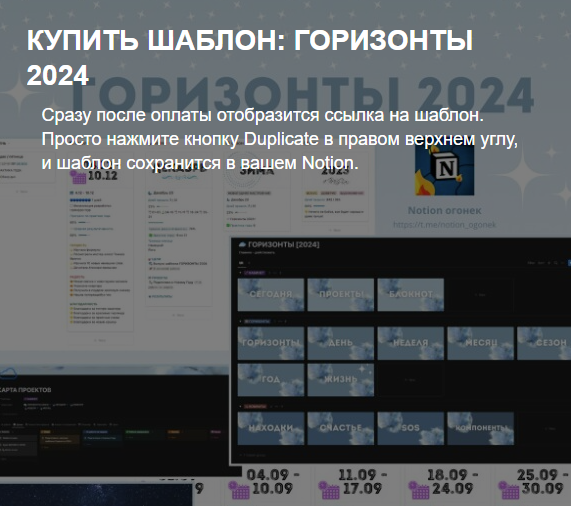Collapse the gallery group above ГОРИЗОНТЫ card
Image resolution: width=571 pixels, height=506 pixels.
tap(240, 321)
